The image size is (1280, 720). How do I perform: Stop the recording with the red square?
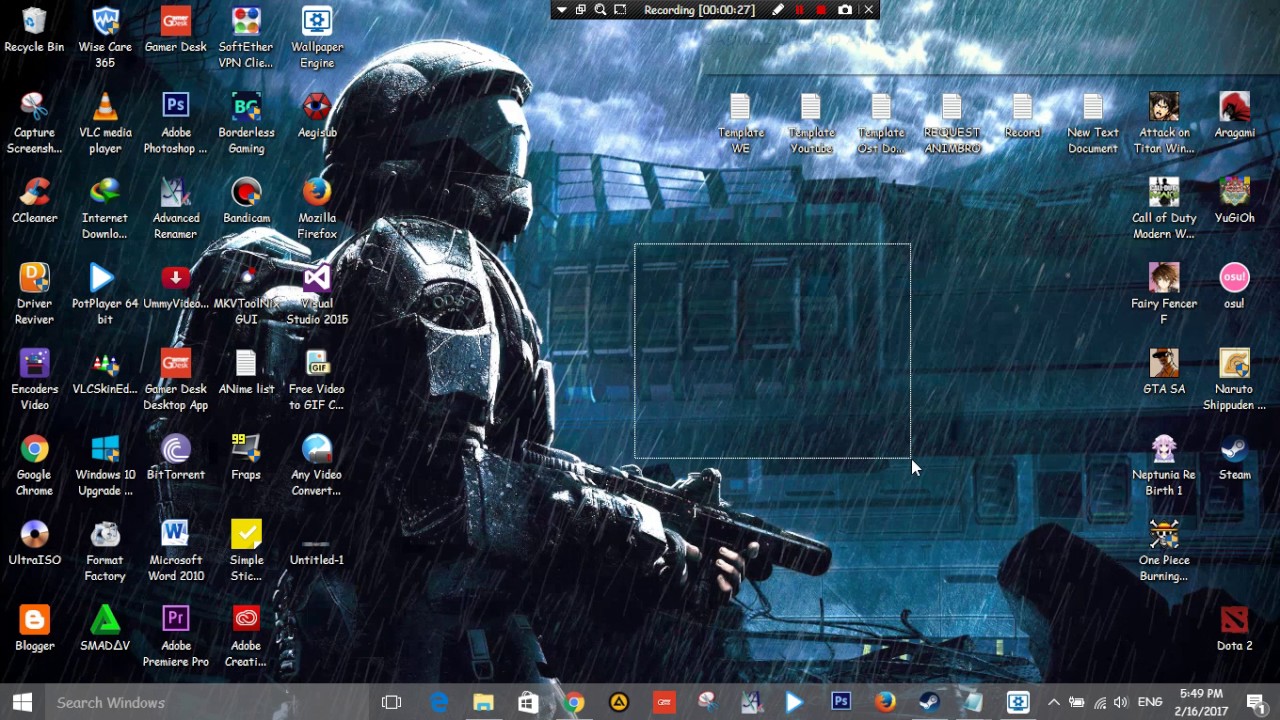[x=822, y=10]
